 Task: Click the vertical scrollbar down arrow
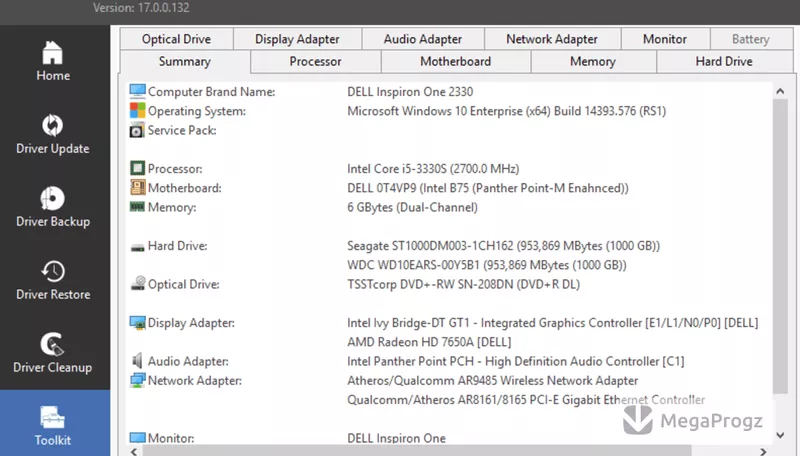[x=780, y=435]
